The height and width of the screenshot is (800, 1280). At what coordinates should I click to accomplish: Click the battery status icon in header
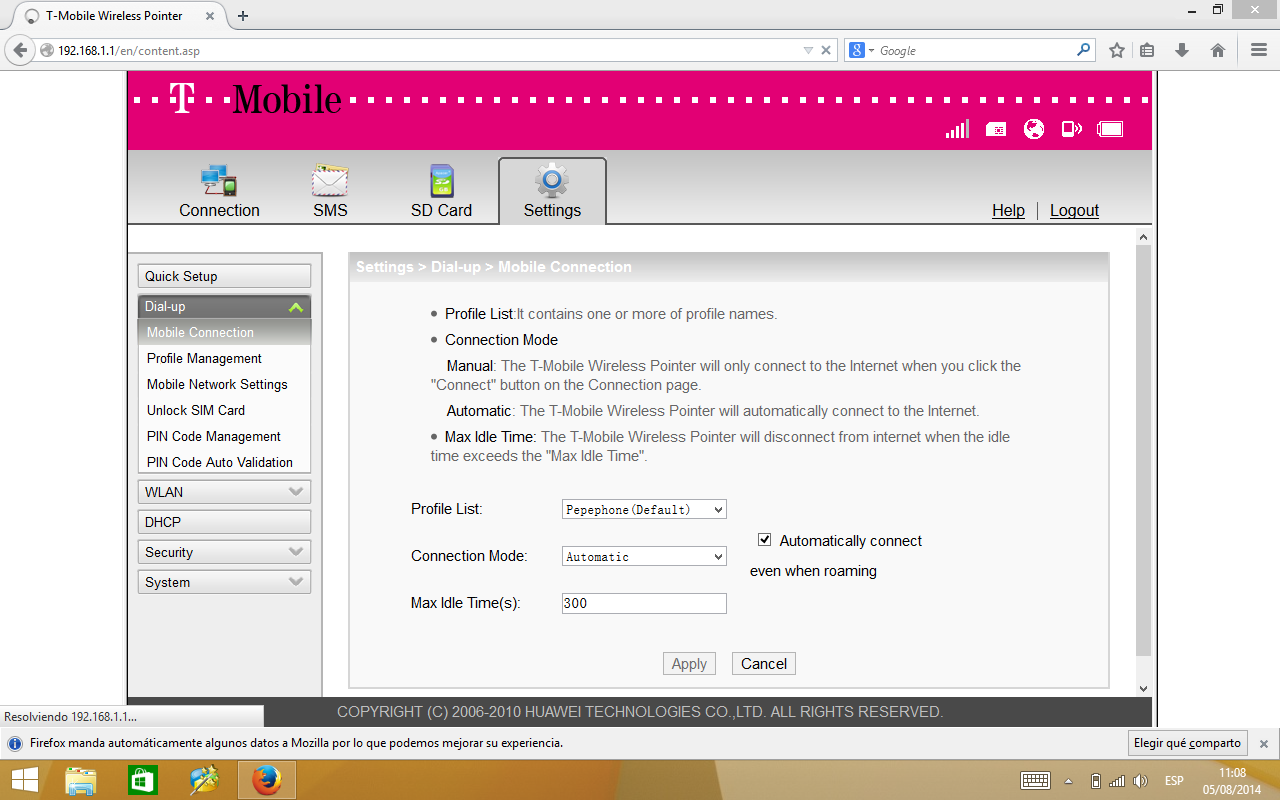click(1110, 129)
